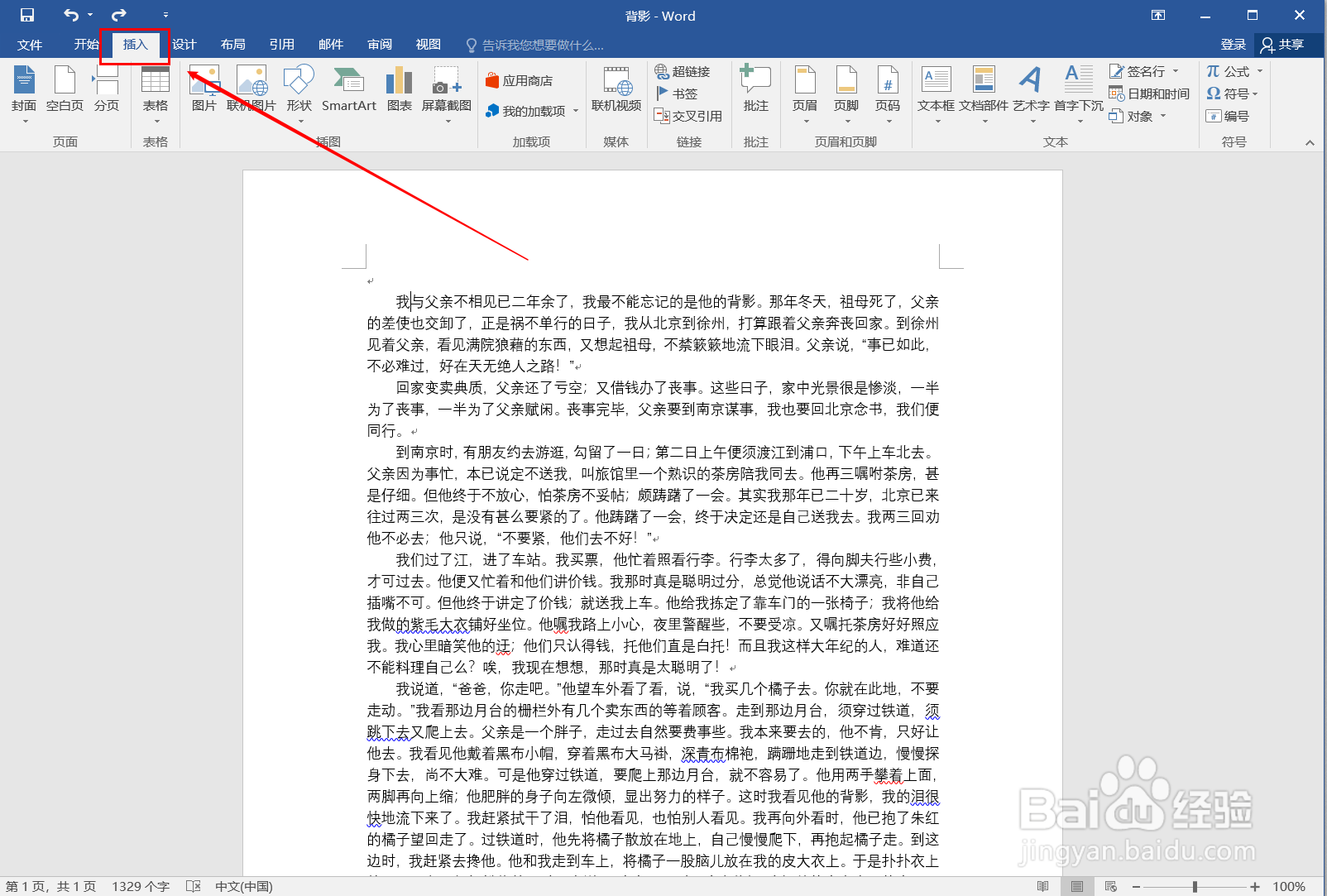
Task: Insert a comment (批注)
Action: 755,89
